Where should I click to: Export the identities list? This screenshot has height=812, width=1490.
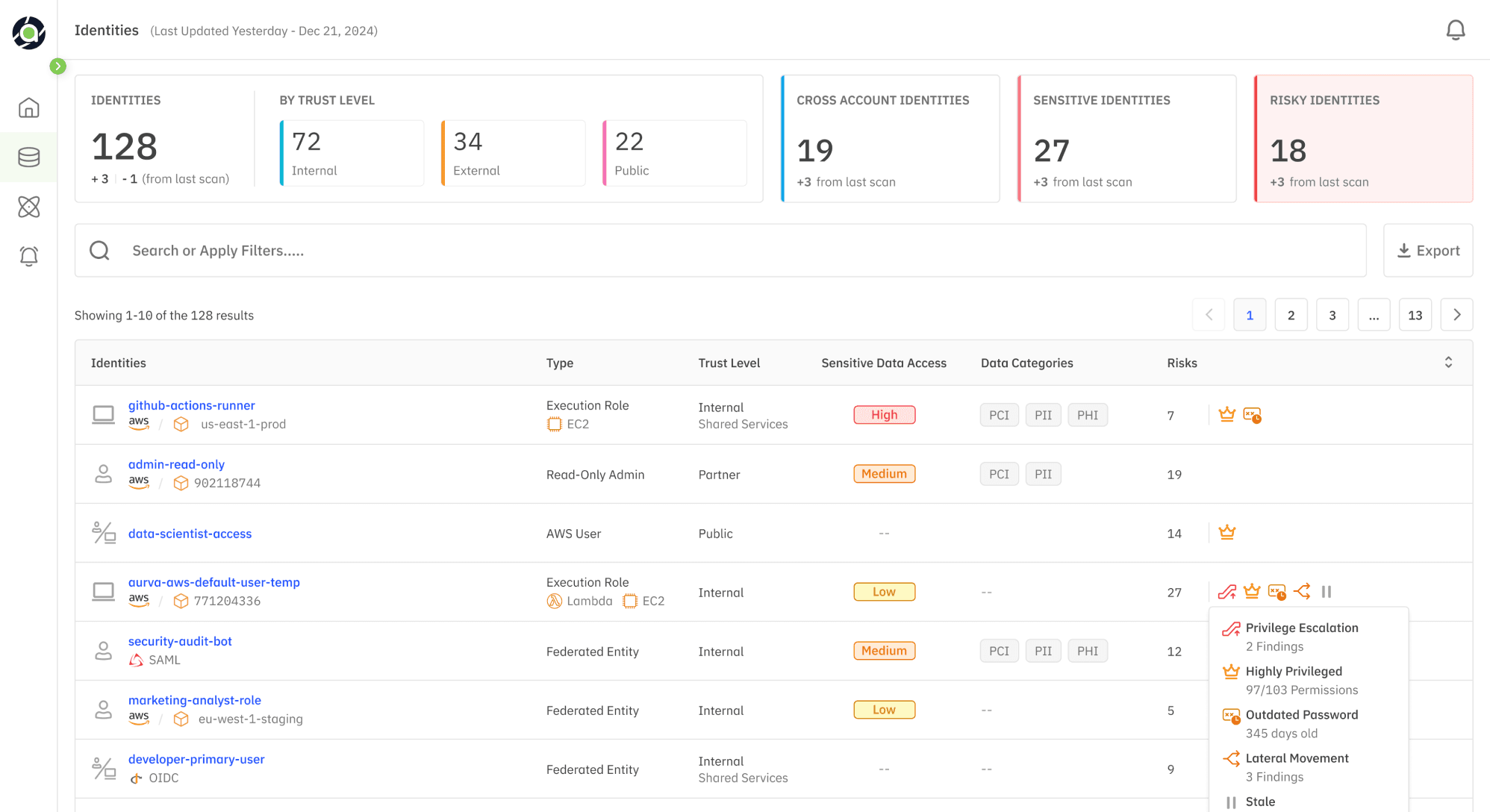click(x=1427, y=251)
